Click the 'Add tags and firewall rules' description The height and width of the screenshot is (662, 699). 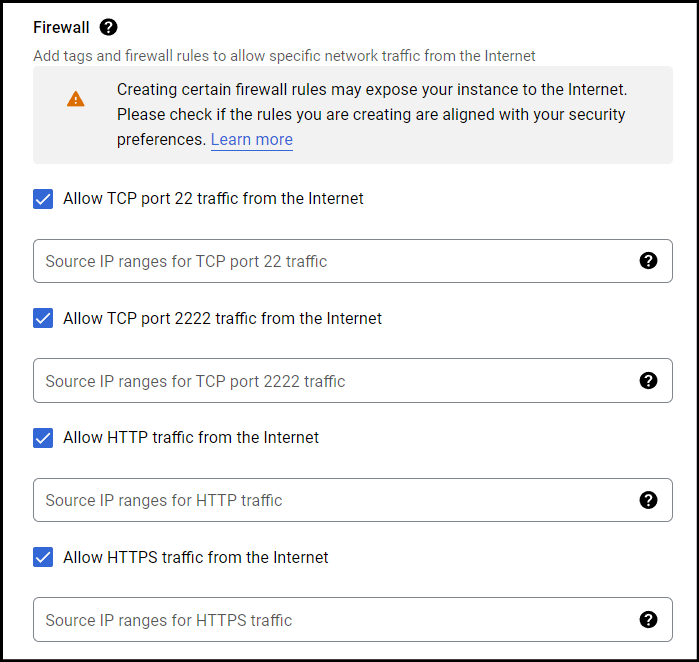(x=284, y=56)
